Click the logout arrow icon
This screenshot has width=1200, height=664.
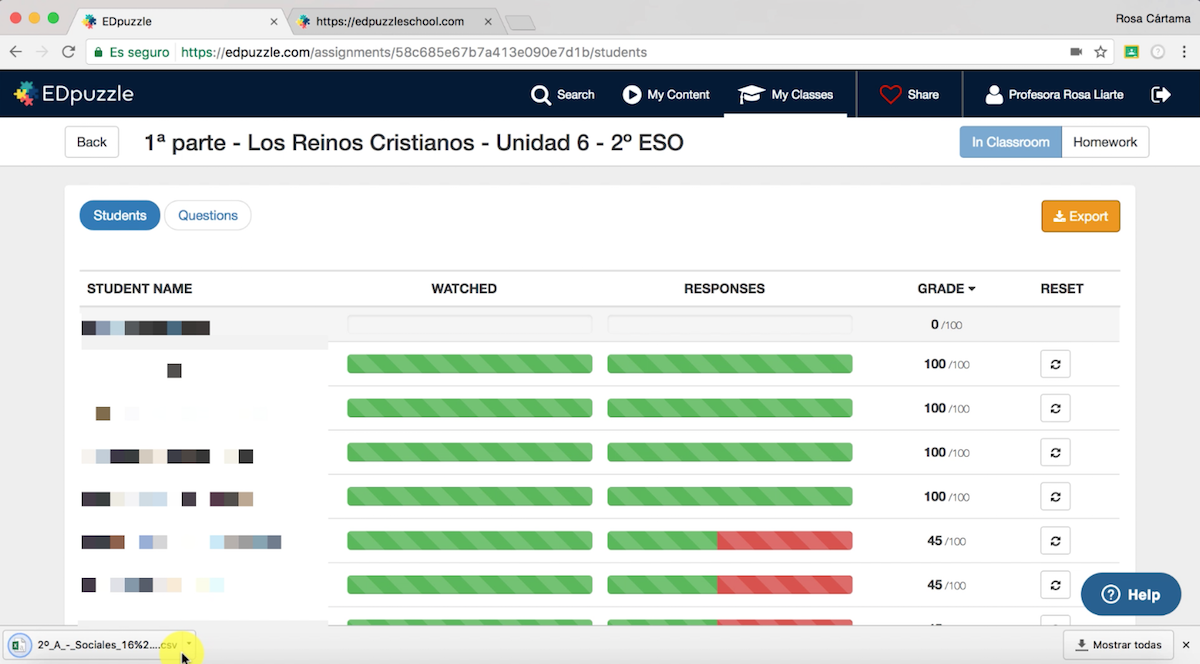tap(1161, 94)
